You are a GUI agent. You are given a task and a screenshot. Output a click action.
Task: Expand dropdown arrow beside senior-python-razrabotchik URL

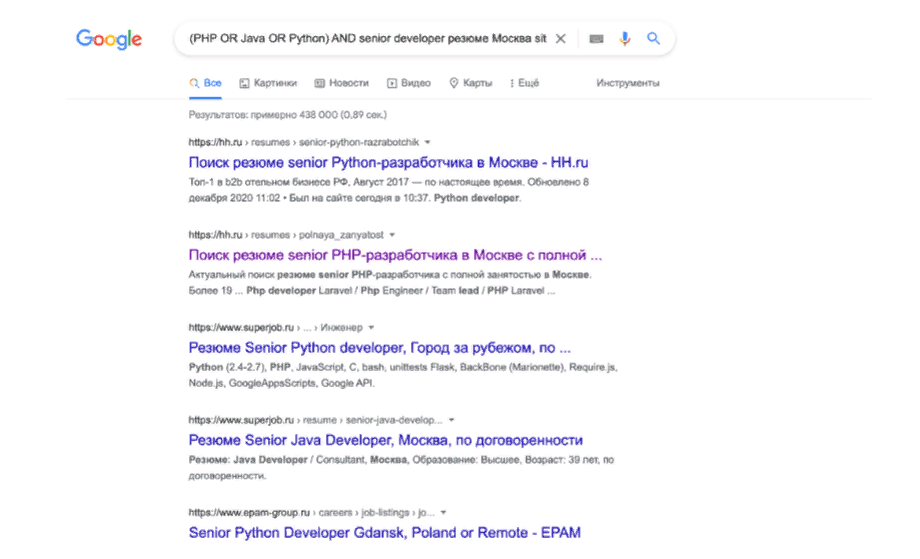428,142
